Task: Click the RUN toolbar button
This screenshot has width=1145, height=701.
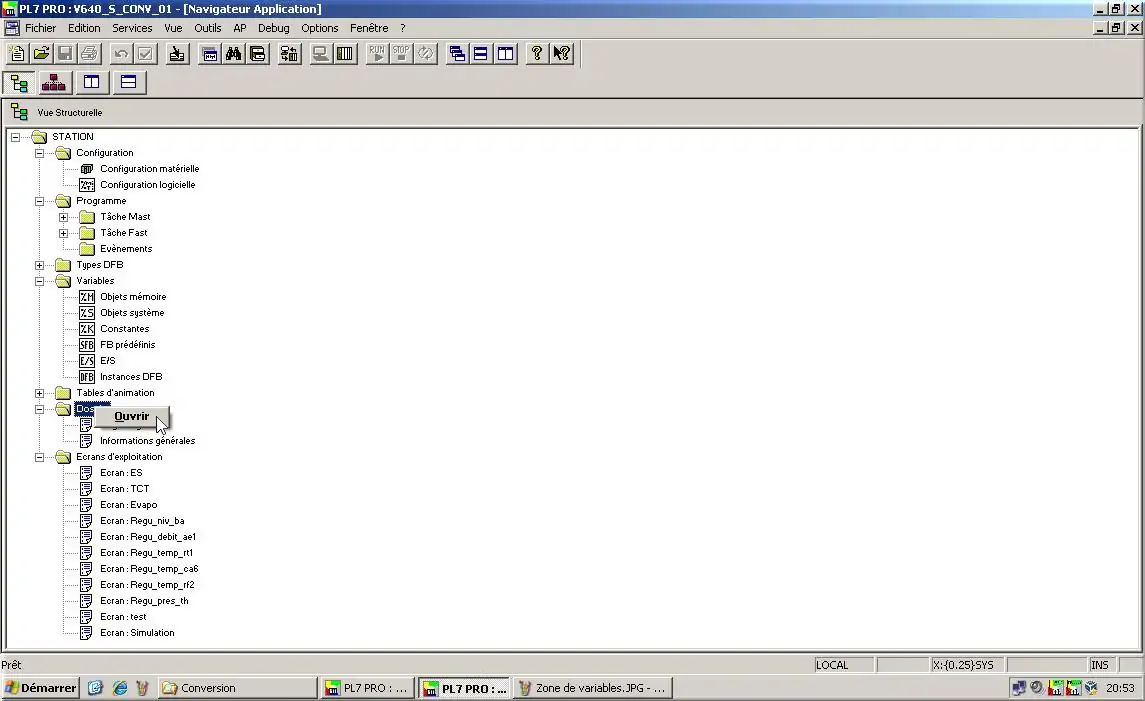Action: pyautogui.click(x=377, y=53)
